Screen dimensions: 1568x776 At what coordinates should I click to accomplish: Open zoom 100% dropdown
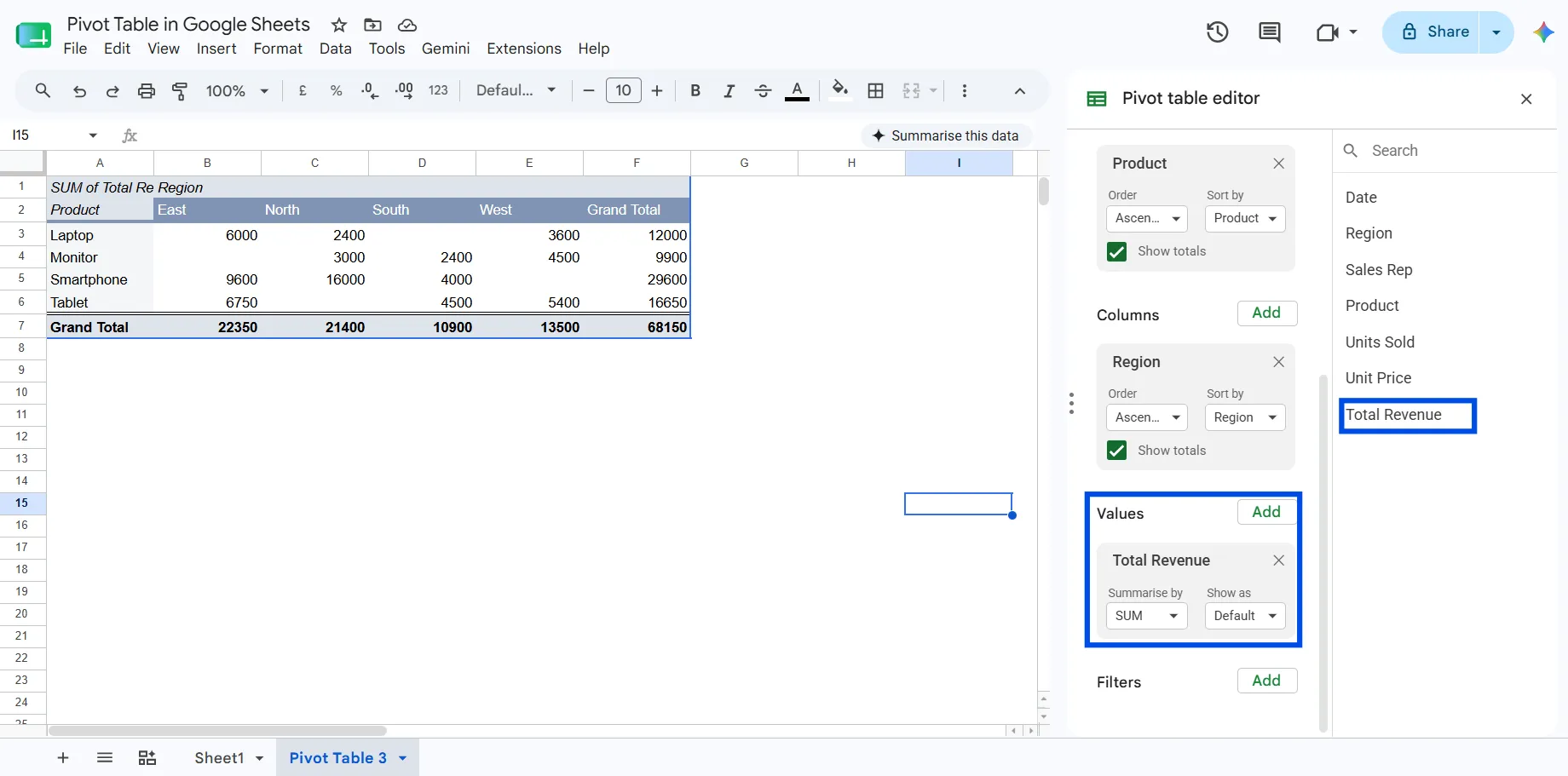(237, 90)
